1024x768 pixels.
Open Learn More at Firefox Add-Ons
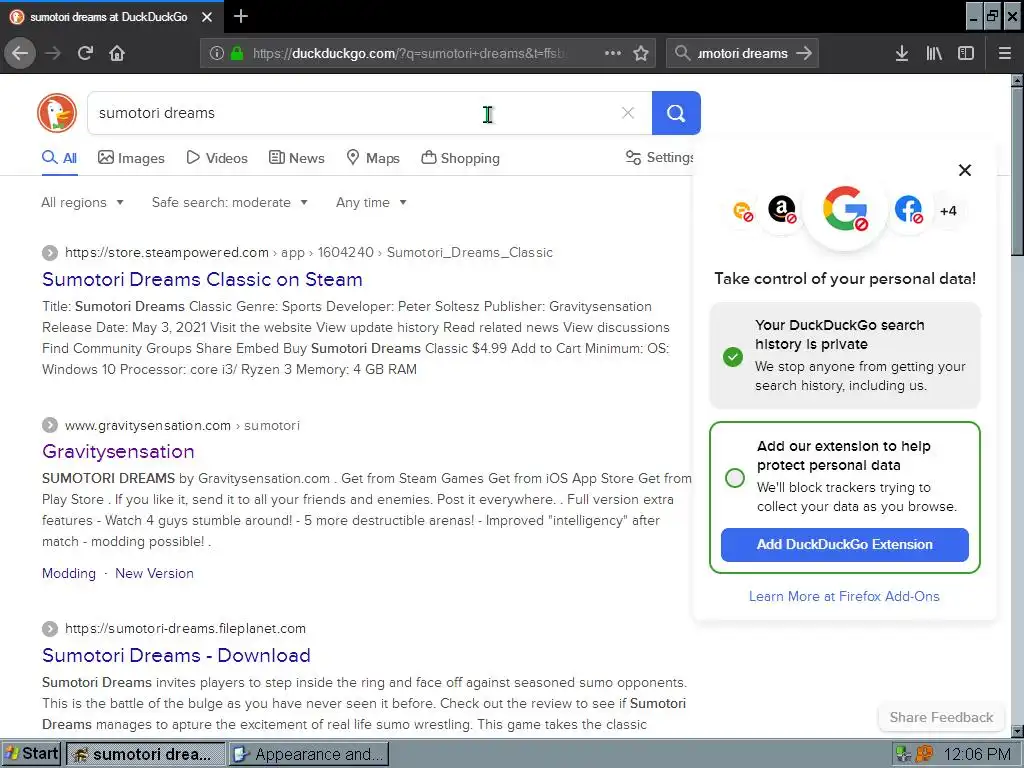coord(844,596)
